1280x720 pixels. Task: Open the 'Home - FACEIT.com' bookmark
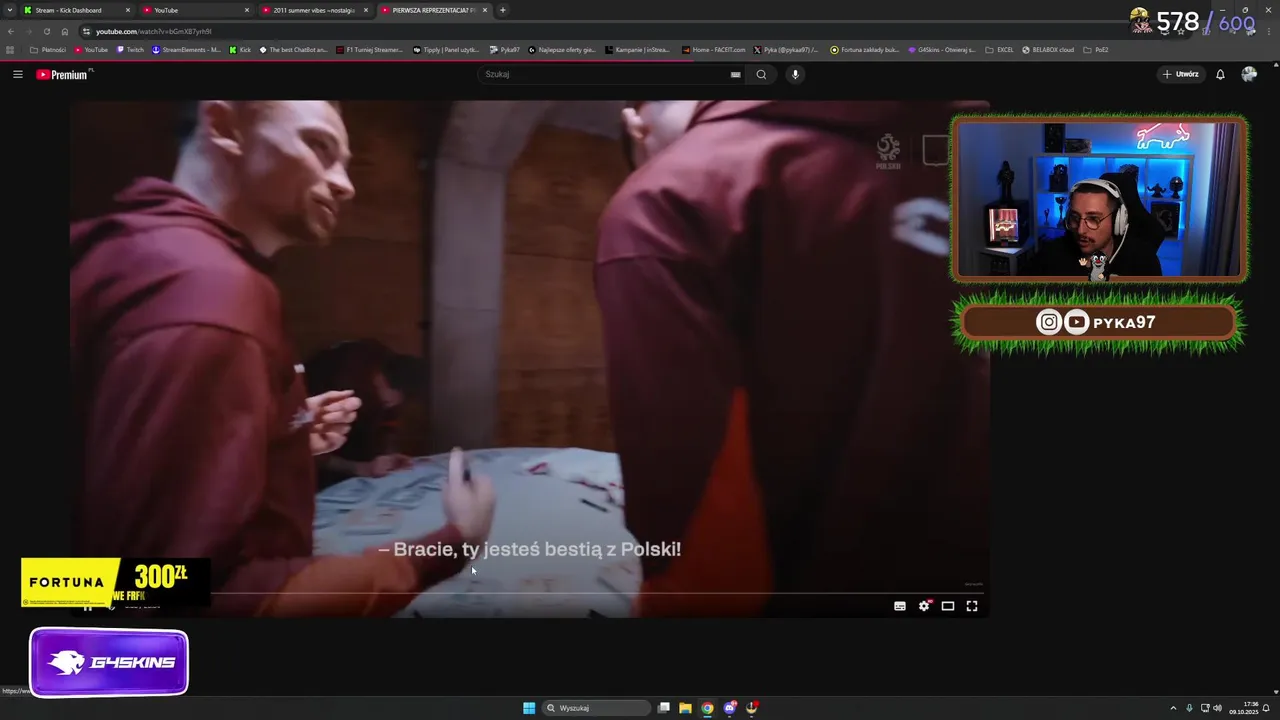(713, 50)
